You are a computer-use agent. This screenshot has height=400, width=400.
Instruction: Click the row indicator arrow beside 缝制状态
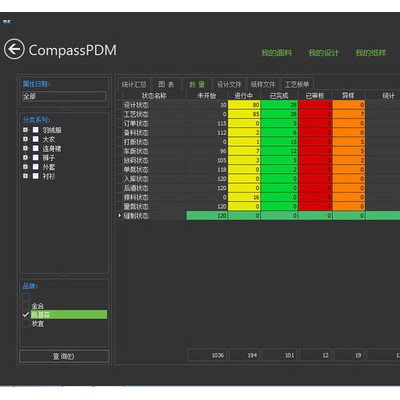[x=120, y=216]
